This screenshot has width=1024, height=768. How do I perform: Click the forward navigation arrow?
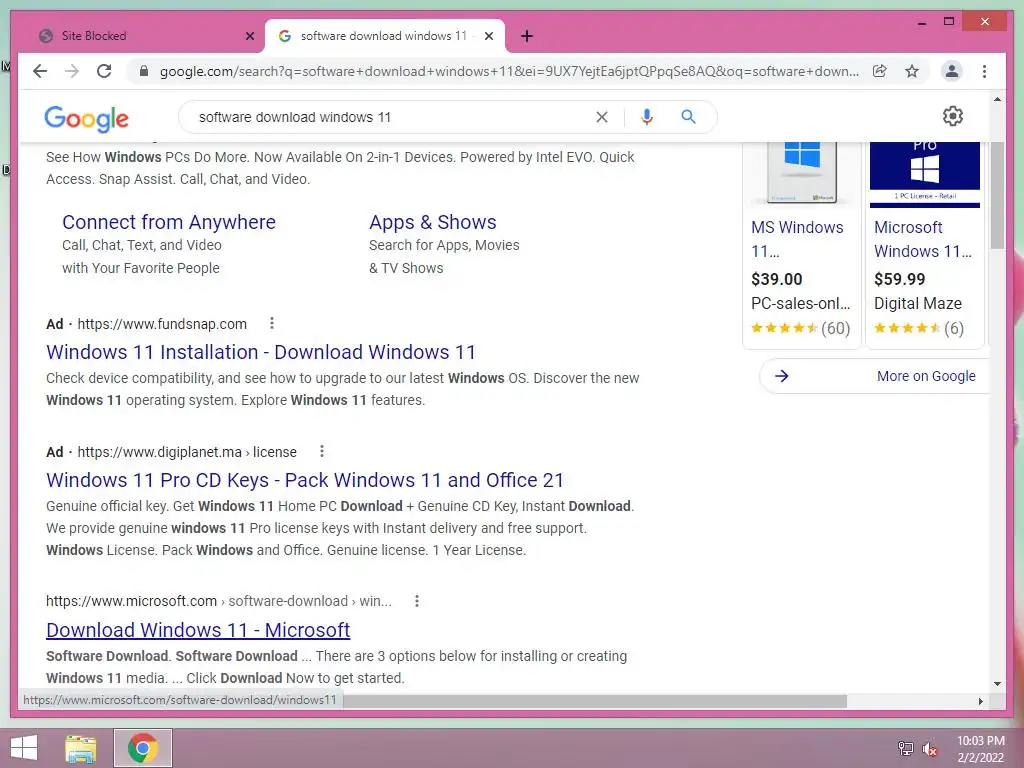point(72,71)
